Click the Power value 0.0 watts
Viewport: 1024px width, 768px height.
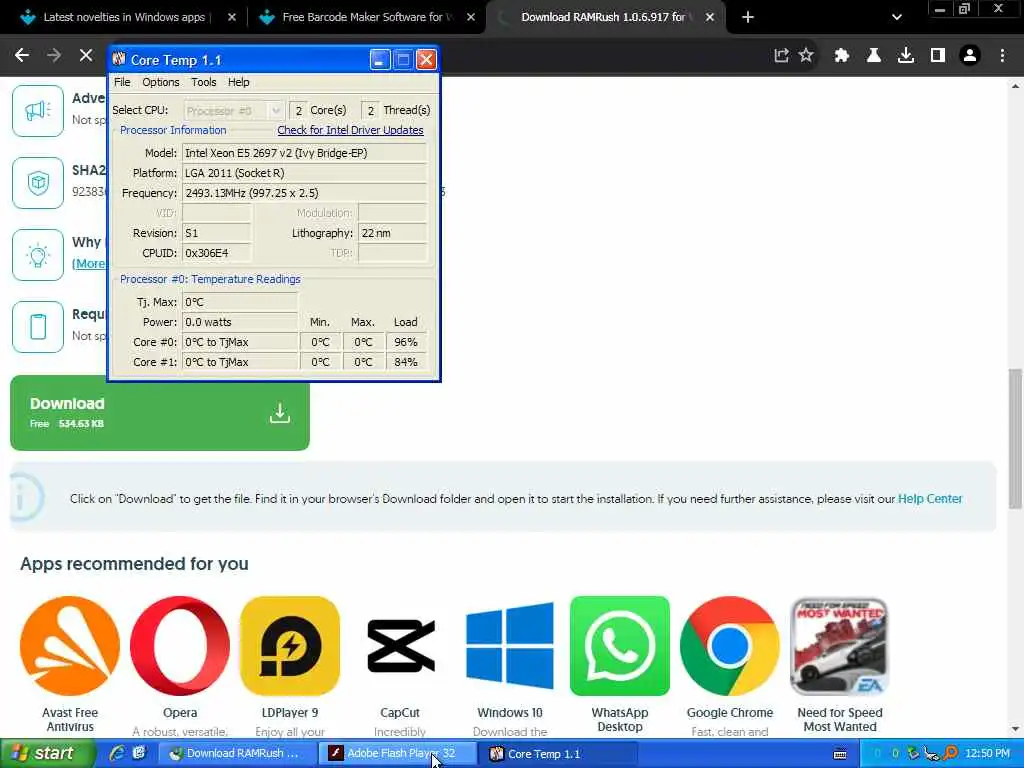point(240,322)
